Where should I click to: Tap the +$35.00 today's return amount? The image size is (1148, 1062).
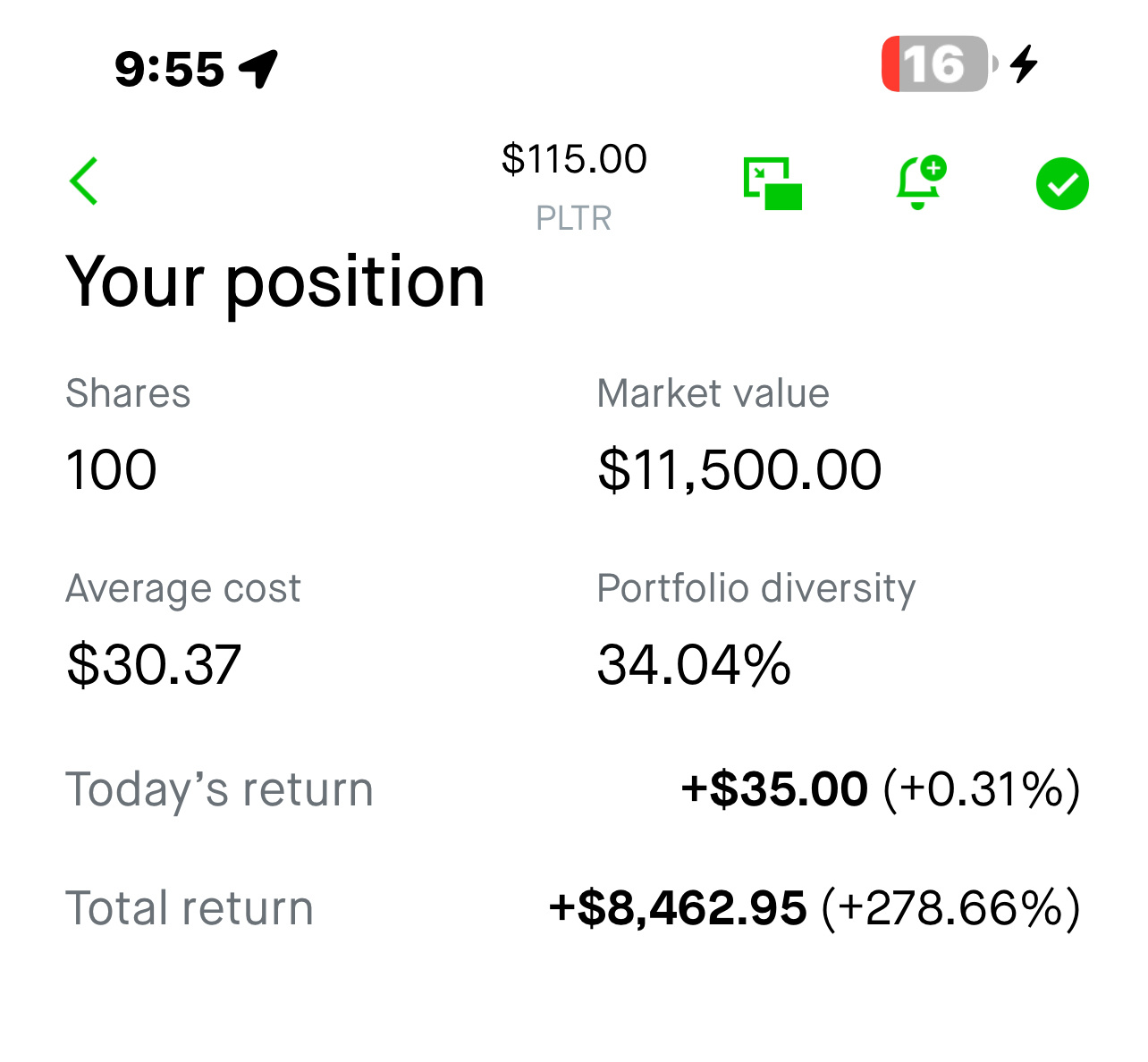click(x=774, y=789)
